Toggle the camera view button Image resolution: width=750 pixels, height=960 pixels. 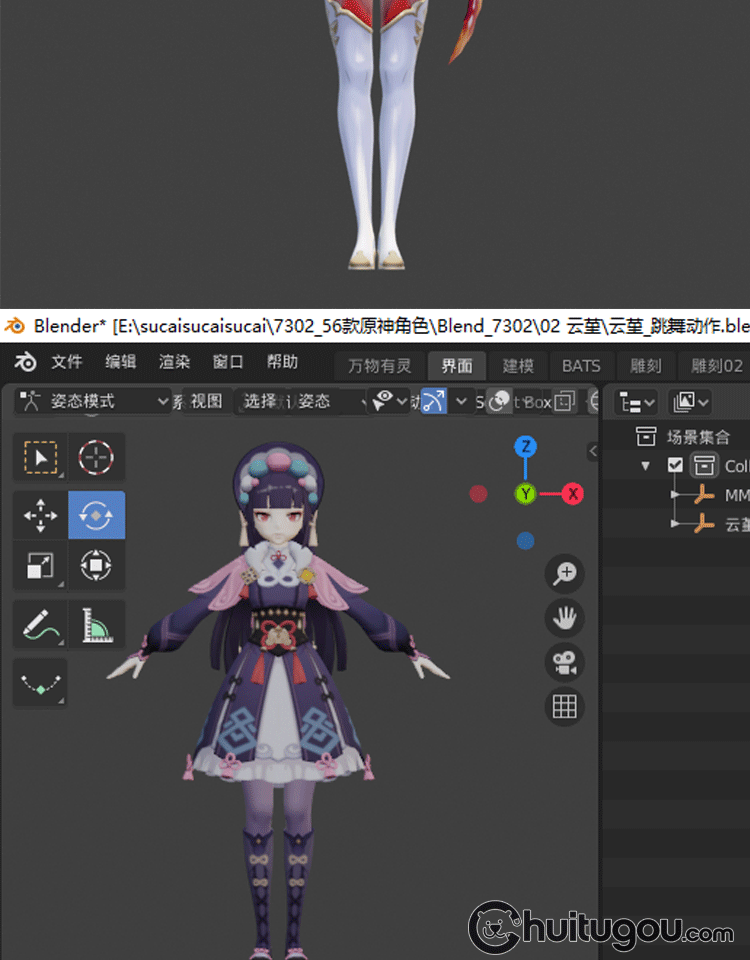coord(564,662)
